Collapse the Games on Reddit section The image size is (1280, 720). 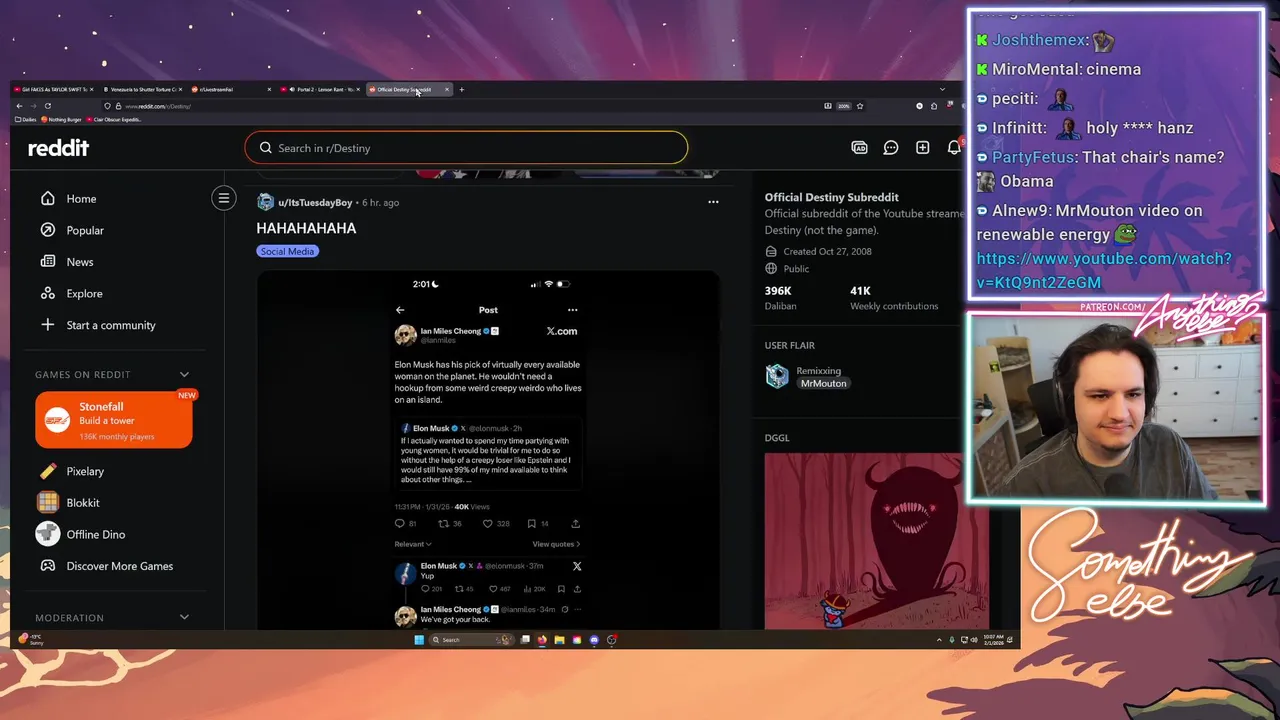(x=184, y=374)
